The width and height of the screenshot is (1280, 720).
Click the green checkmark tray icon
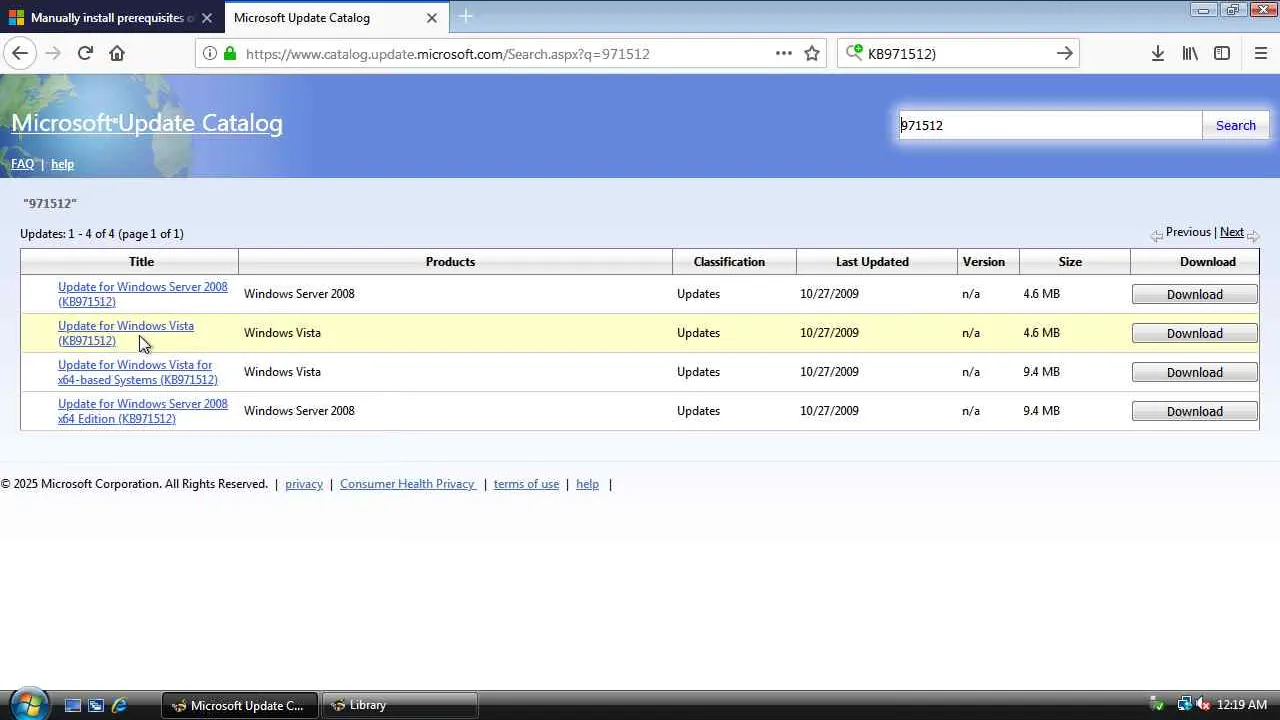click(x=1157, y=705)
